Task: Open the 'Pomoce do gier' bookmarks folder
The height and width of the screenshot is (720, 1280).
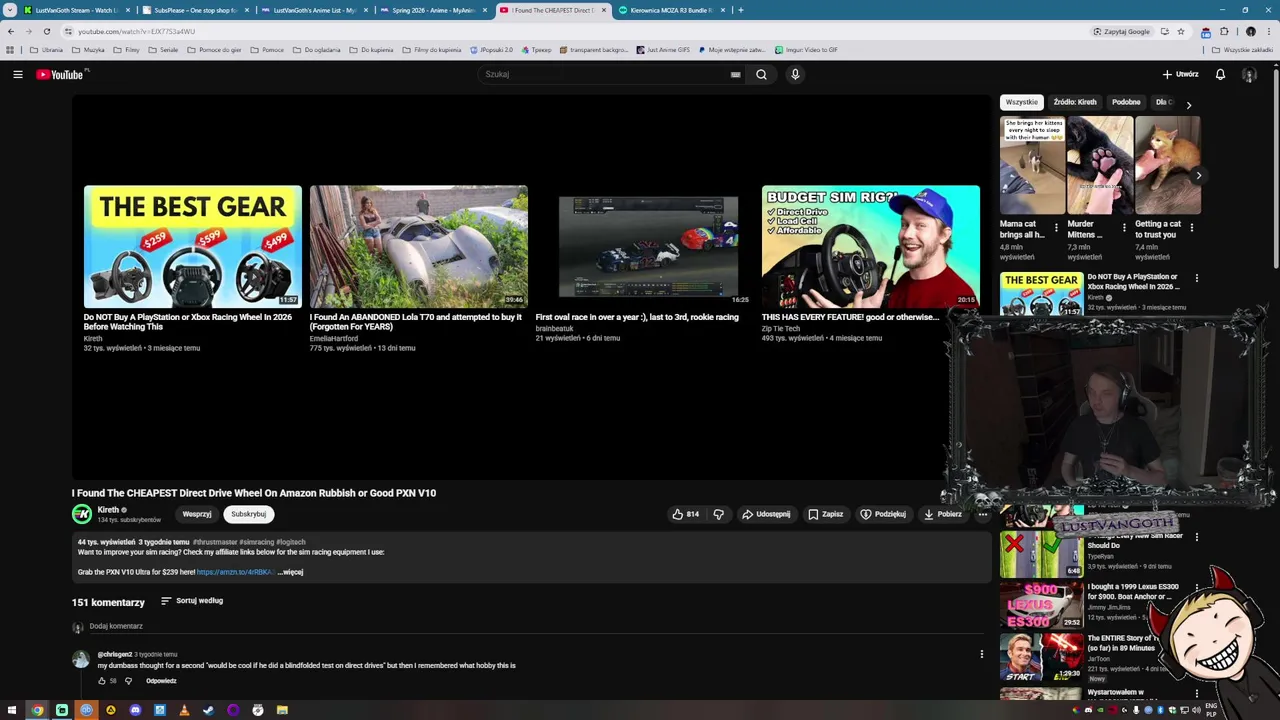Action: click(x=214, y=49)
